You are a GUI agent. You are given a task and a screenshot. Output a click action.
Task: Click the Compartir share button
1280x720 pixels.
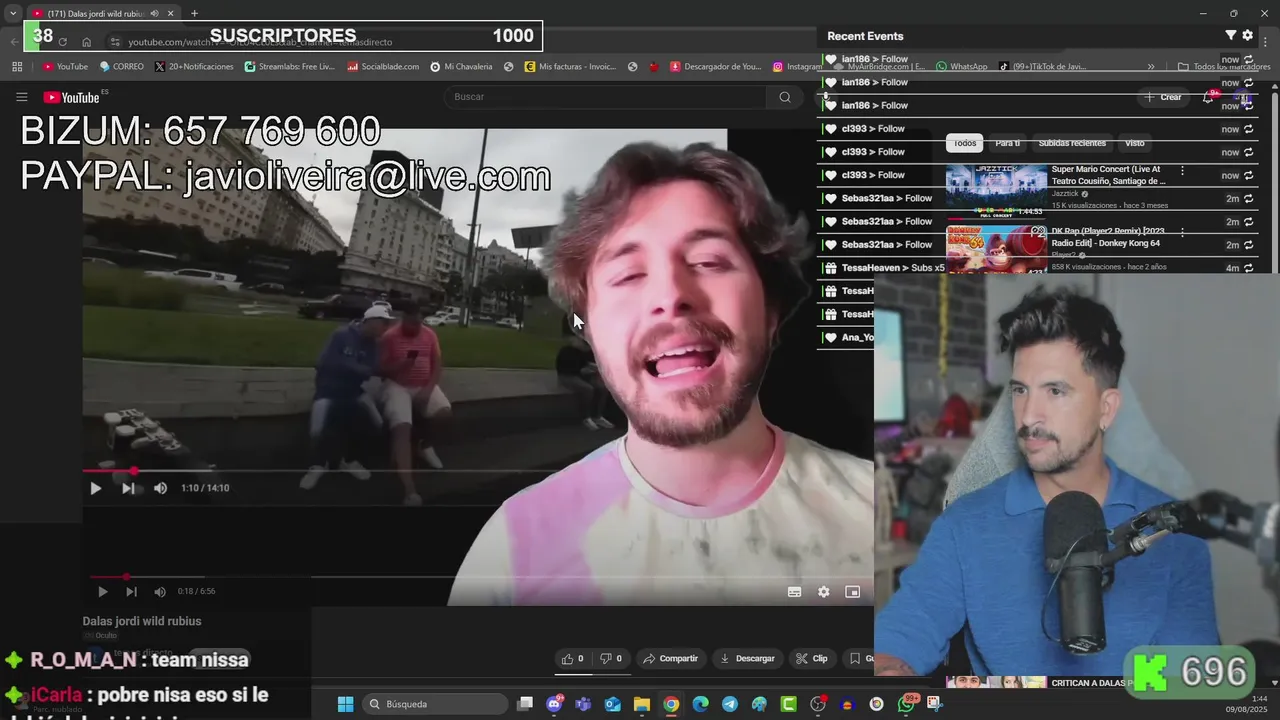pyautogui.click(x=670, y=658)
